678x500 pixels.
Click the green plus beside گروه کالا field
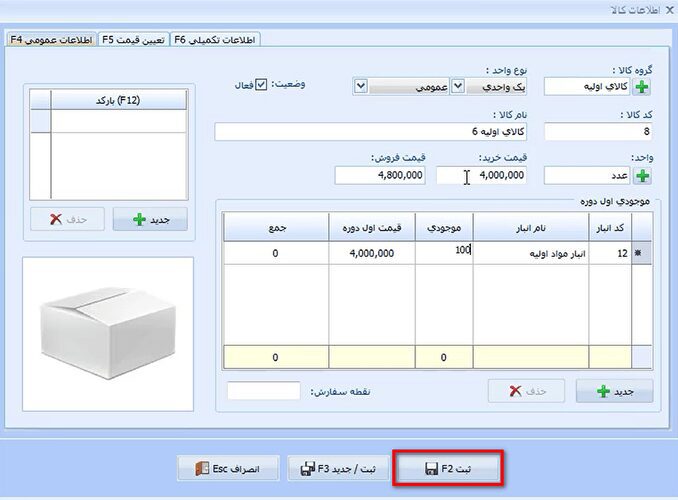(642, 87)
